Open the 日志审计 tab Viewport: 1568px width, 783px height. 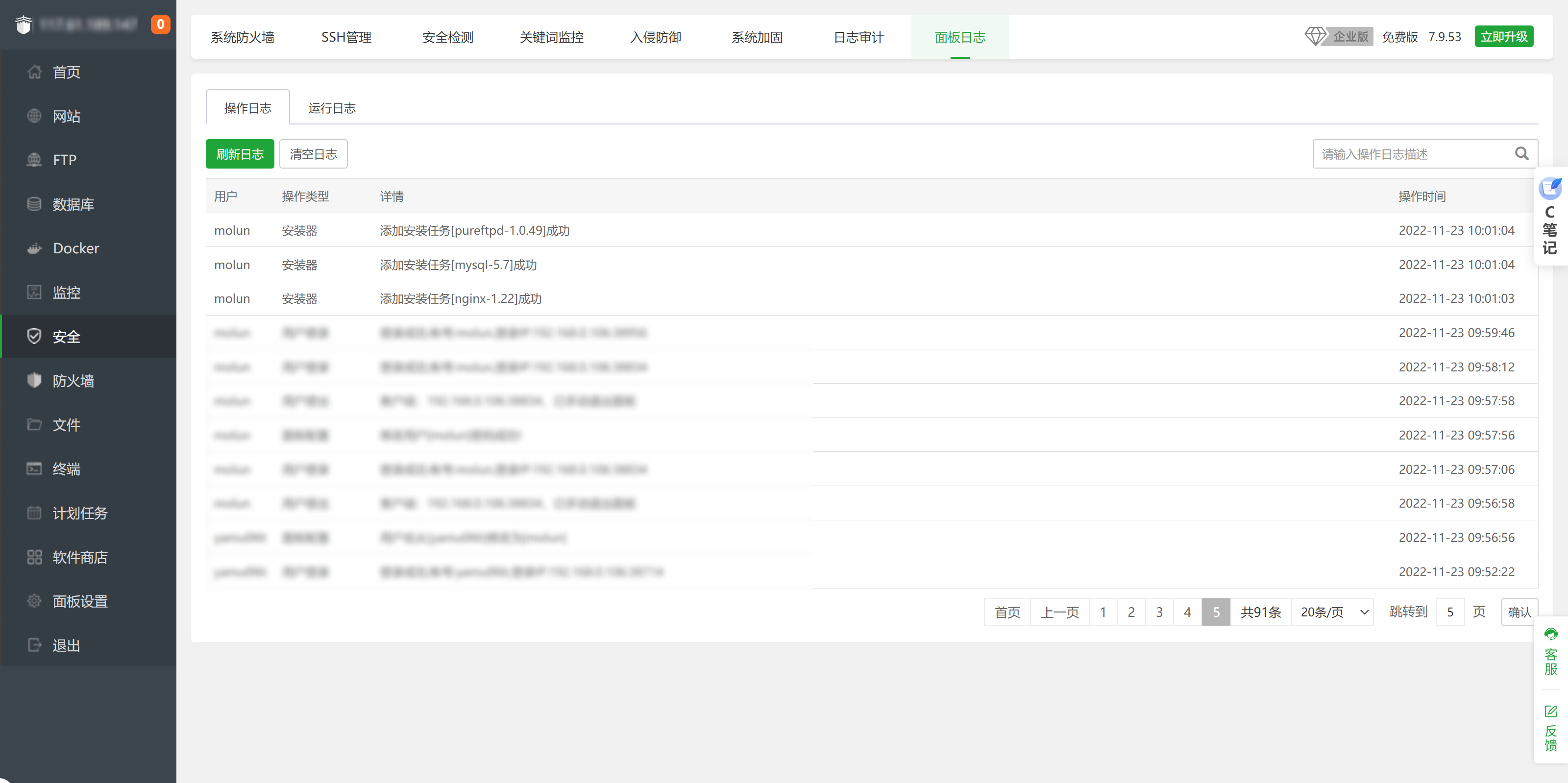[x=858, y=37]
